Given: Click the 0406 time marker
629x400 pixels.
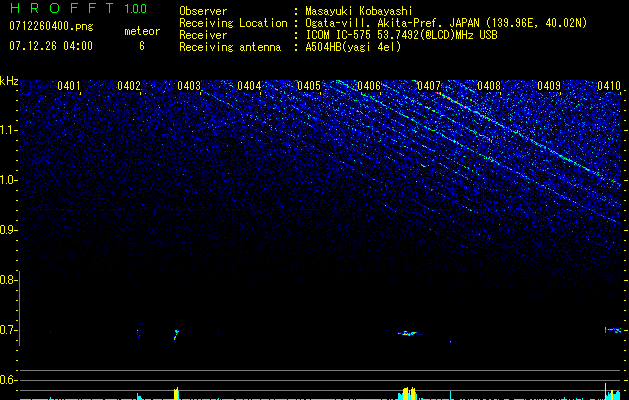Looking at the screenshot, I should pyautogui.click(x=369, y=86).
